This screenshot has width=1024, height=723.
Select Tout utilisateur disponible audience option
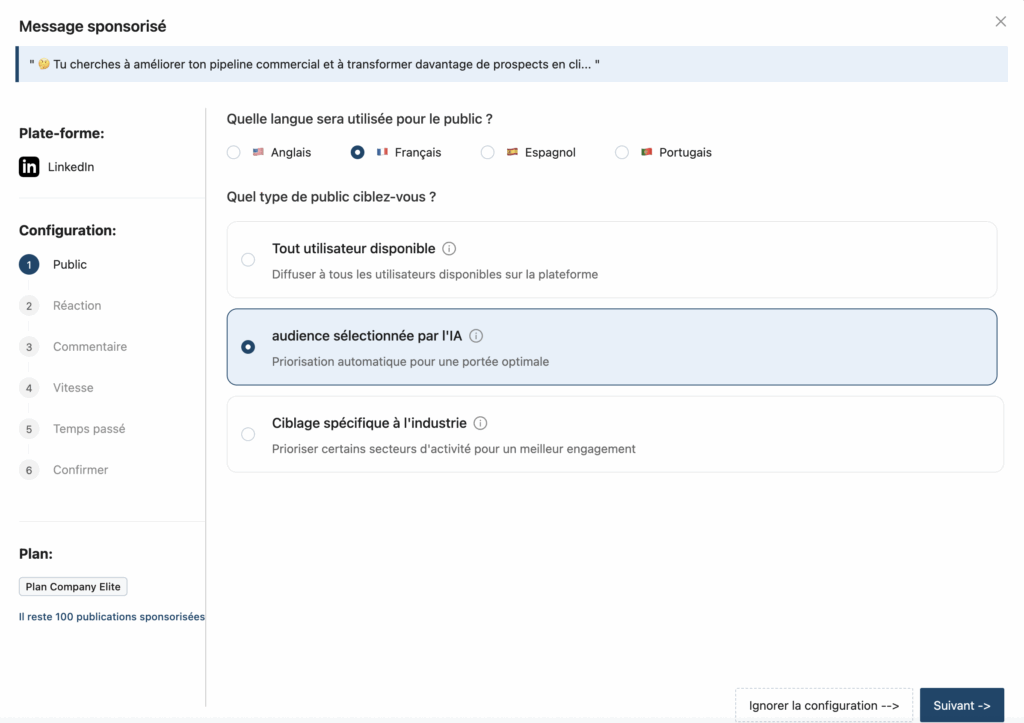click(x=248, y=259)
